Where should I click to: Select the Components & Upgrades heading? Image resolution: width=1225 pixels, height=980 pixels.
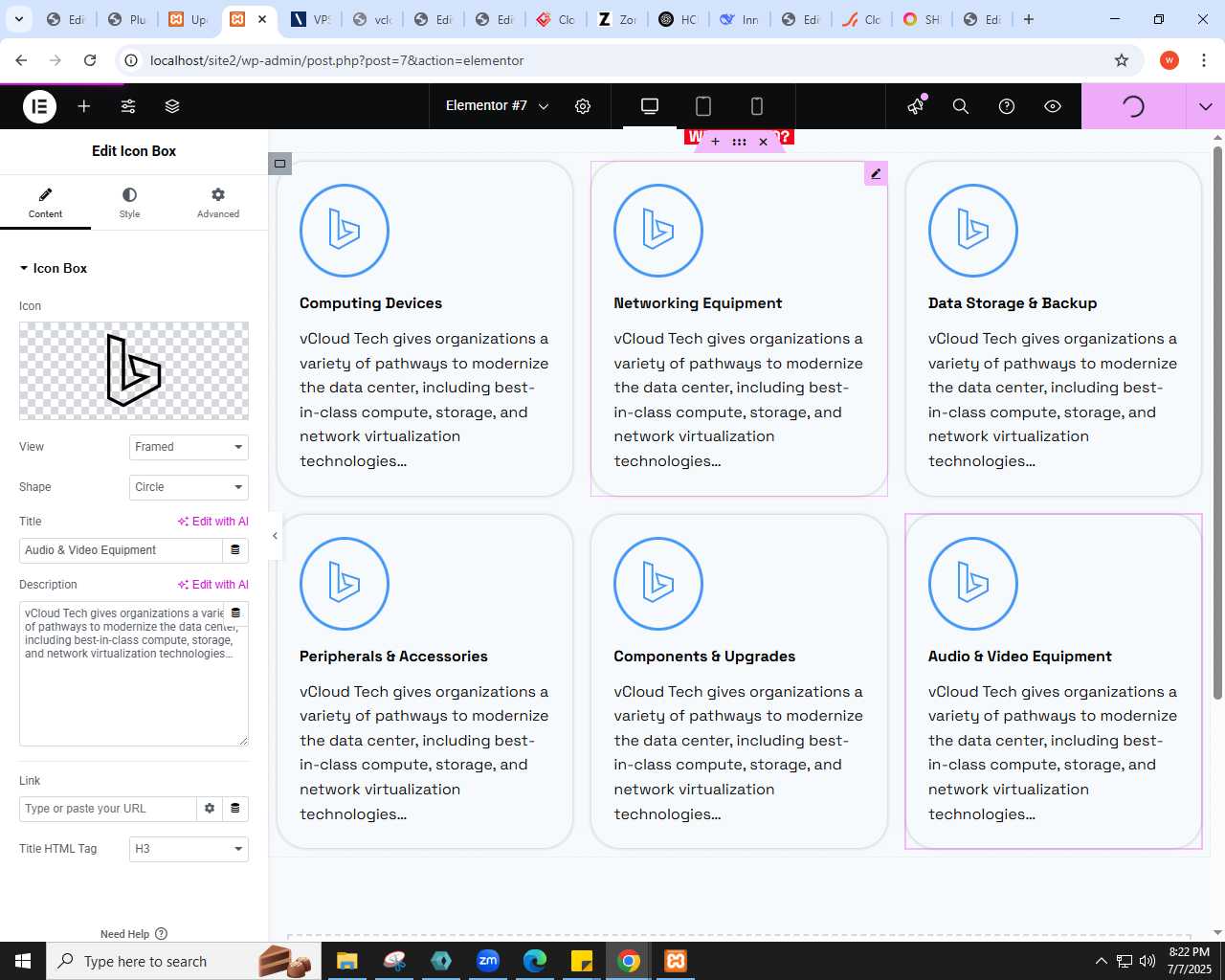[704, 657]
